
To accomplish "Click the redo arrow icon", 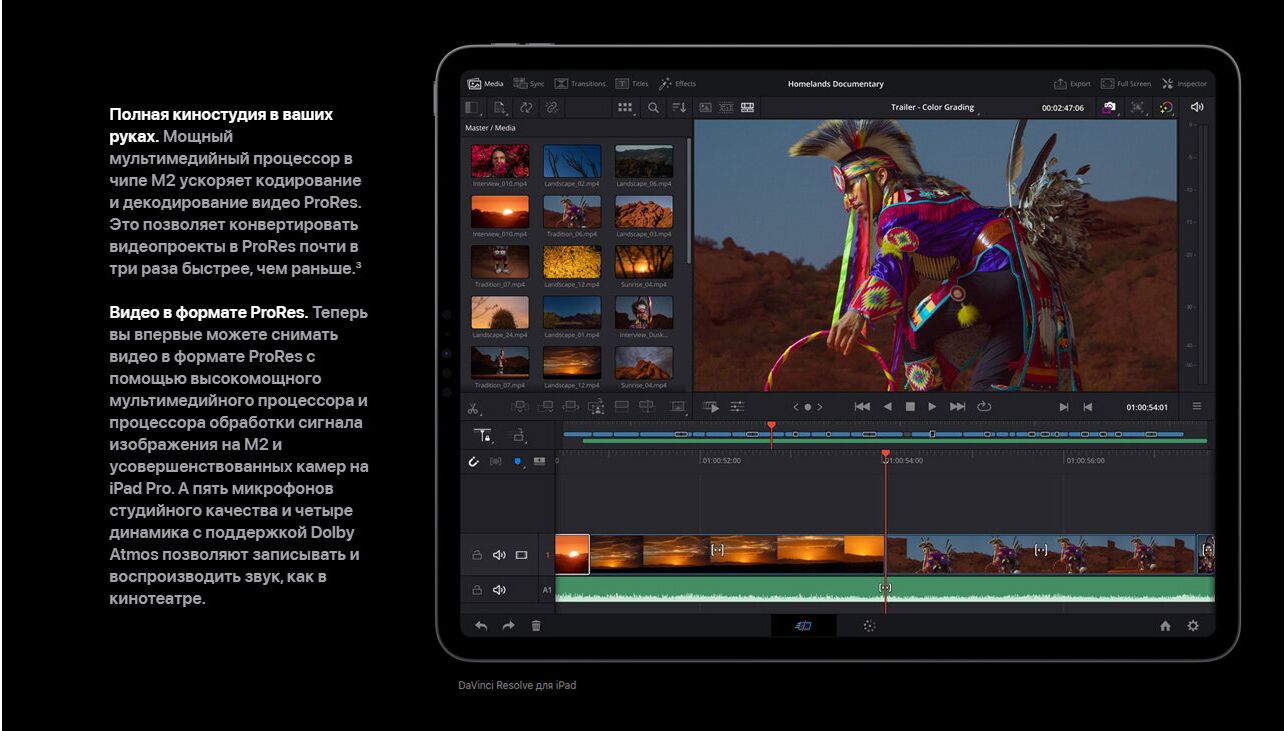I will (x=508, y=626).
